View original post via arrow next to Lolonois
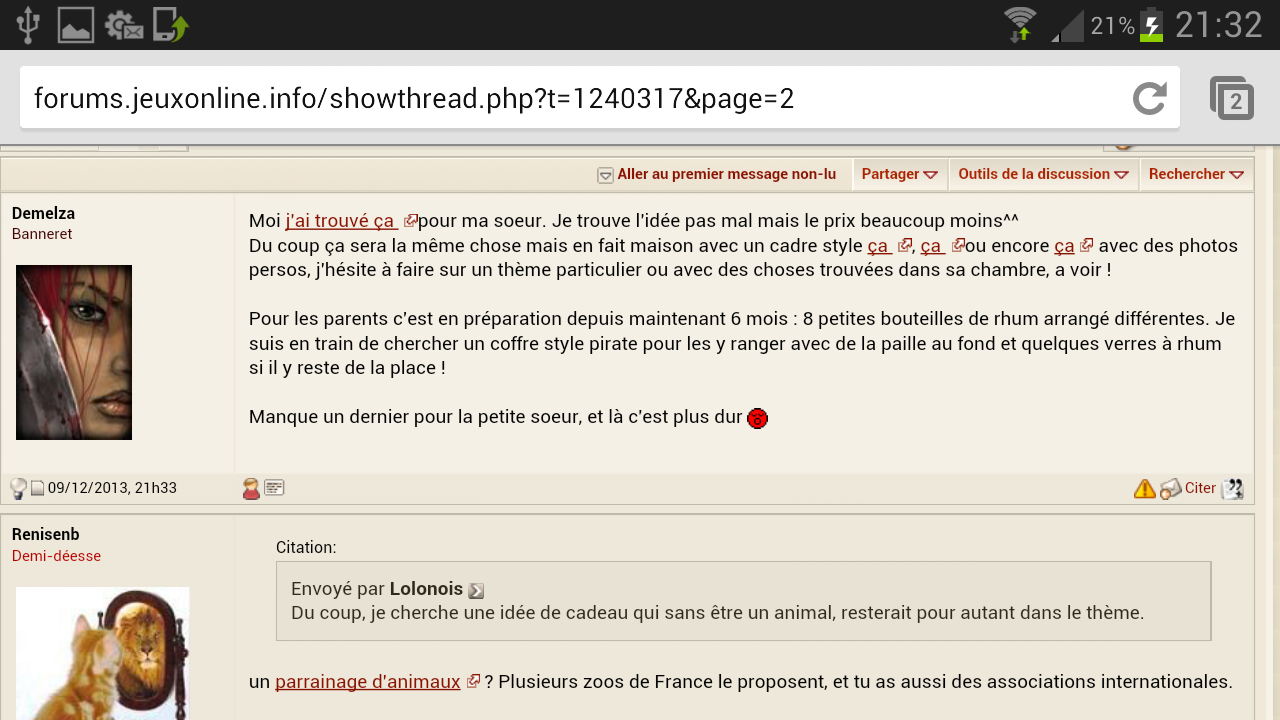Screen dimensions: 1280x720 (476, 591)
